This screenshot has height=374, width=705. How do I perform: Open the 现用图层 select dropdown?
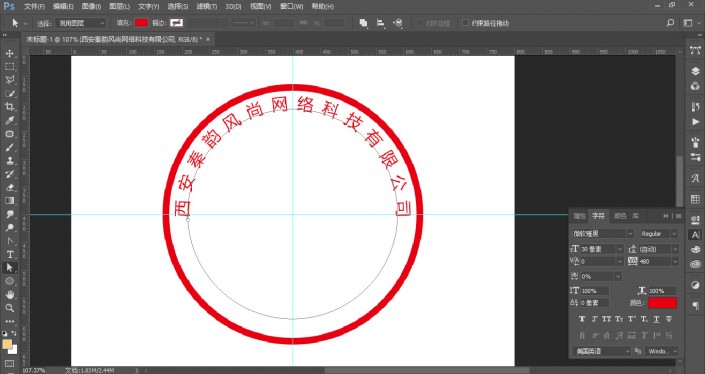(x=82, y=23)
